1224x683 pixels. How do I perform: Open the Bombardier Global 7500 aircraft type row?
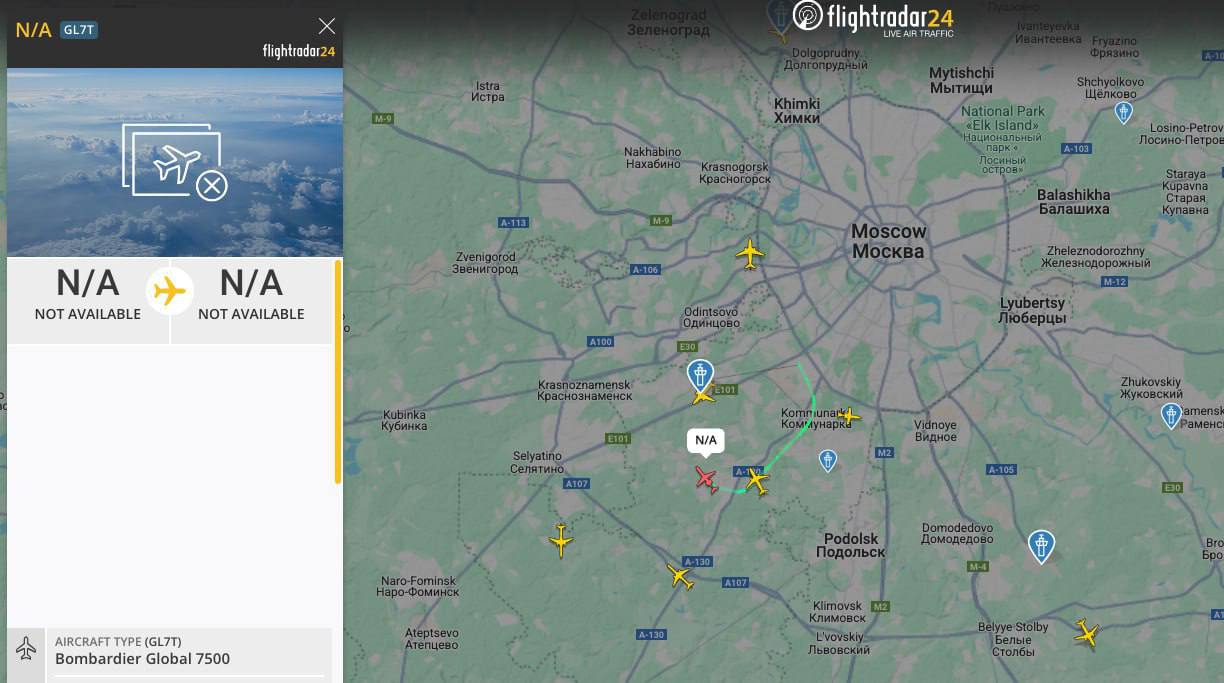(x=170, y=650)
